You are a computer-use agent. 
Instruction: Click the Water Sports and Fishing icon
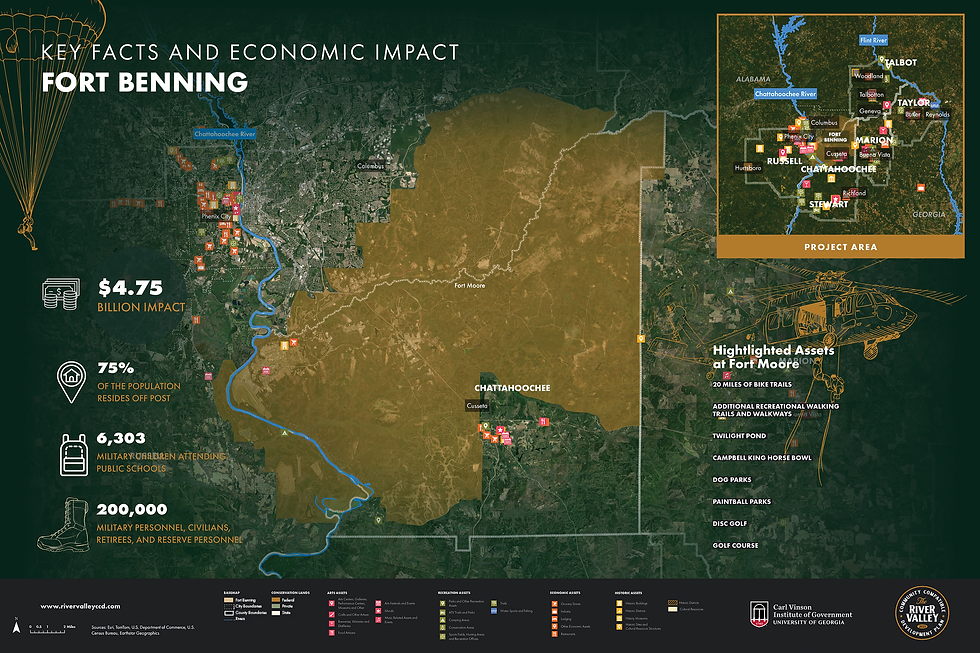tap(493, 609)
